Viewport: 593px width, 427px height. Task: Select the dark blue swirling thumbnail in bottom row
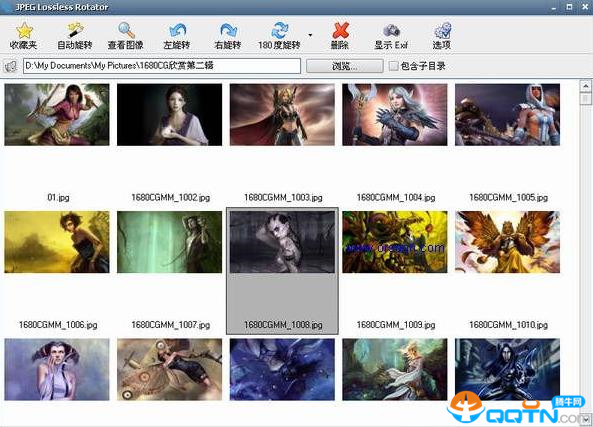(x=282, y=370)
